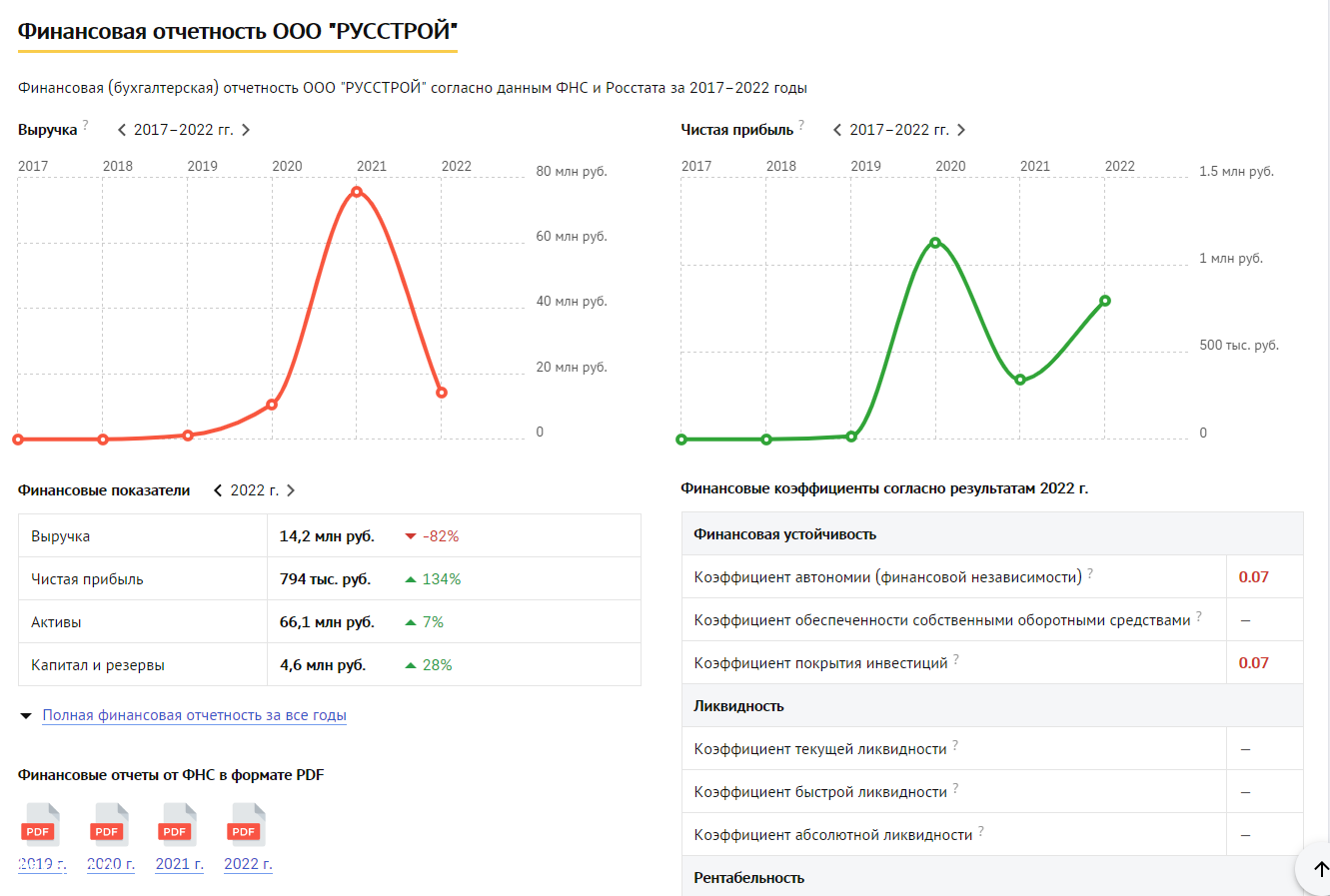Go to next period in Выручка chart
The image size is (1330, 896).
pyautogui.click(x=246, y=130)
